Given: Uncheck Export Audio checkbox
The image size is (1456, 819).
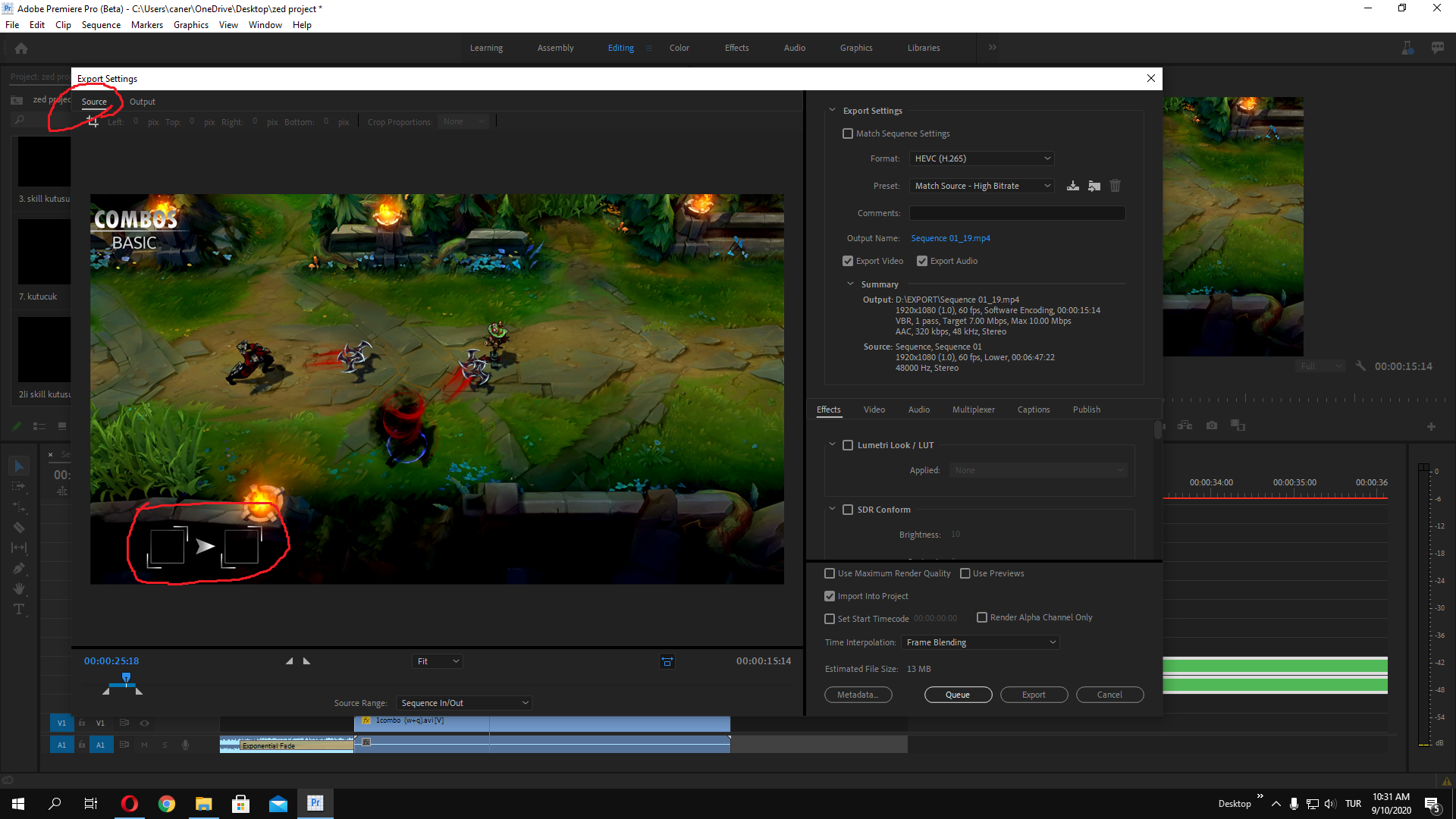Looking at the screenshot, I should click(922, 261).
